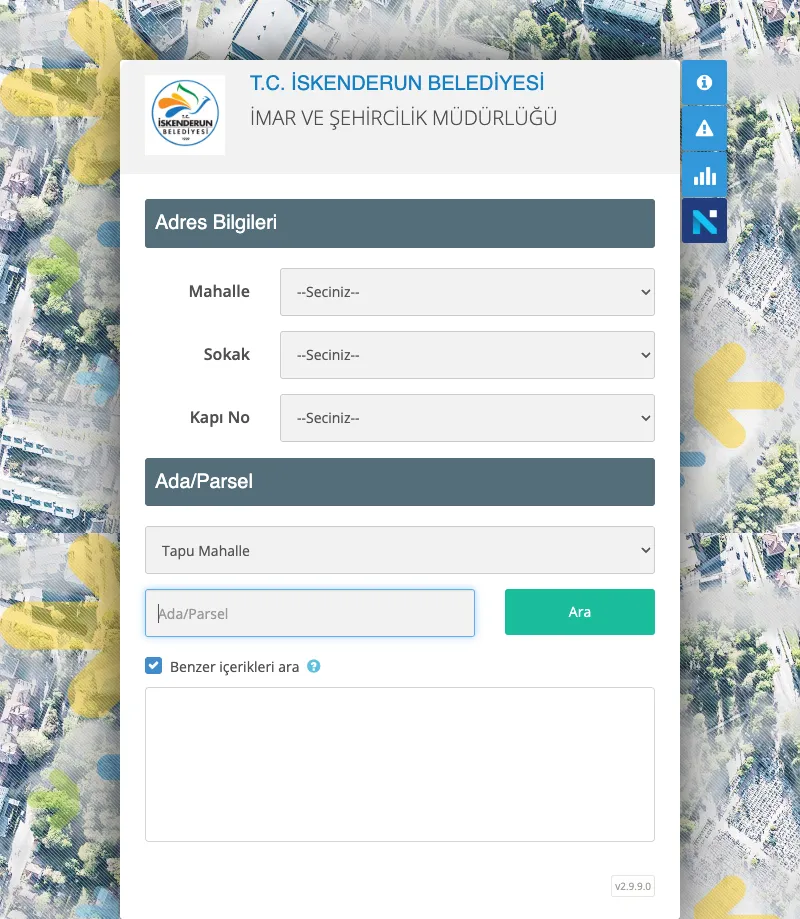Click the warning triangle icon

click(704, 128)
